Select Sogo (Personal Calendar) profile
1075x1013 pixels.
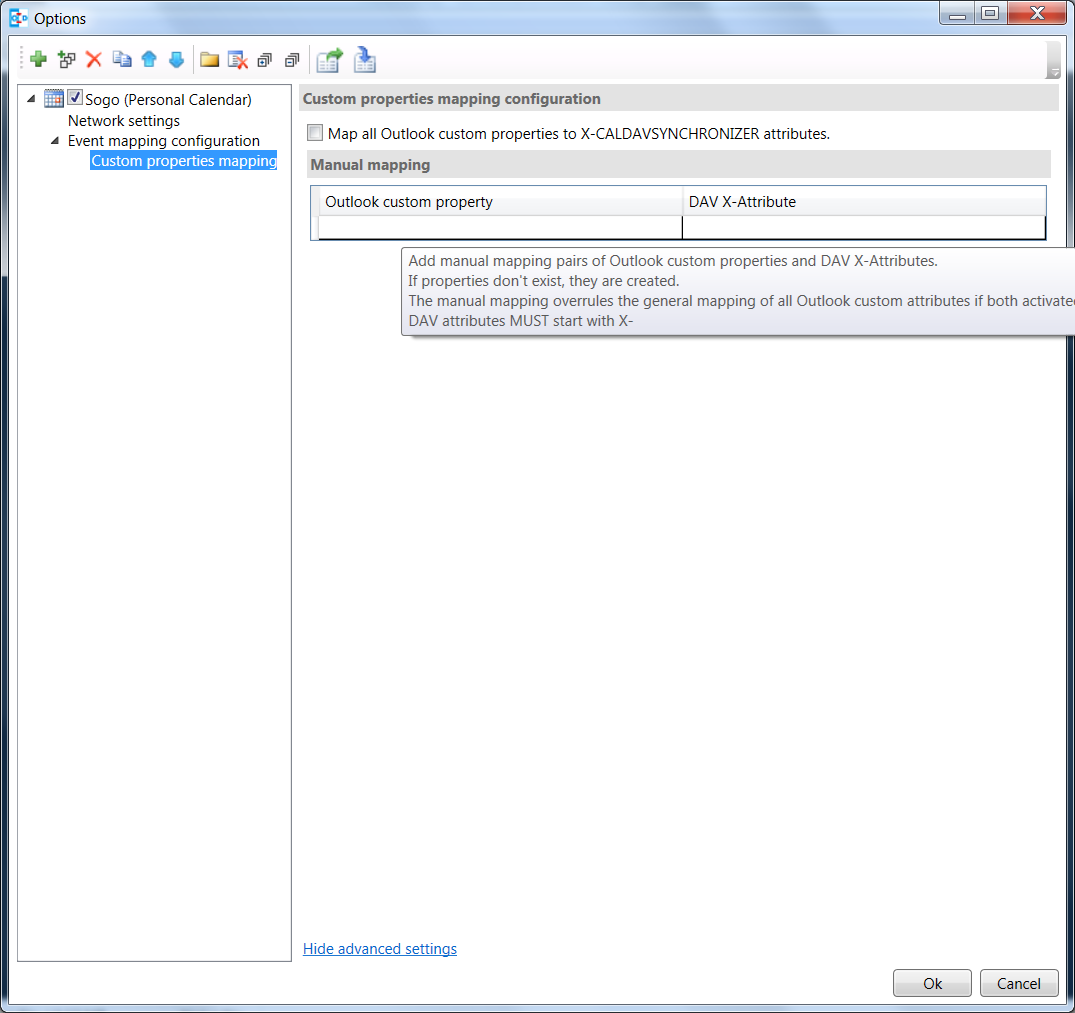(x=168, y=99)
